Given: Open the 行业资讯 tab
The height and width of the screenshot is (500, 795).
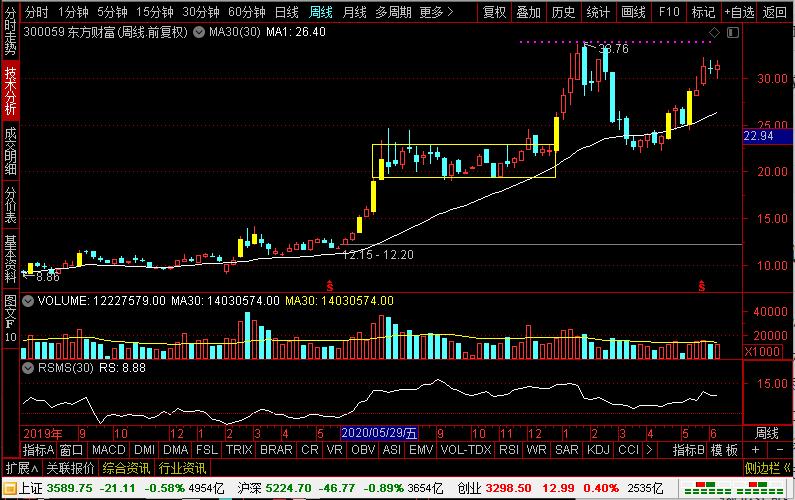Looking at the screenshot, I should click(x=182, y=468).
